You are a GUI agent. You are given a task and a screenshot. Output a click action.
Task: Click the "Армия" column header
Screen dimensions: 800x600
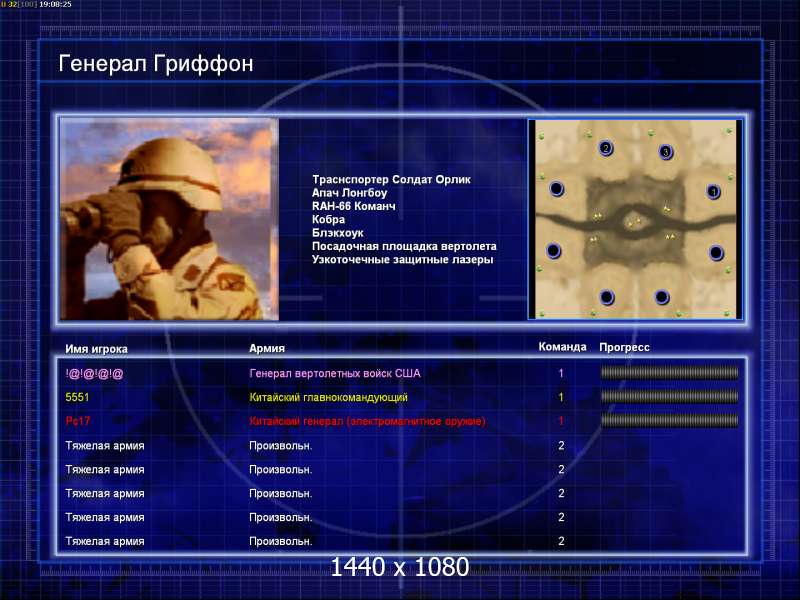[267, 348]
